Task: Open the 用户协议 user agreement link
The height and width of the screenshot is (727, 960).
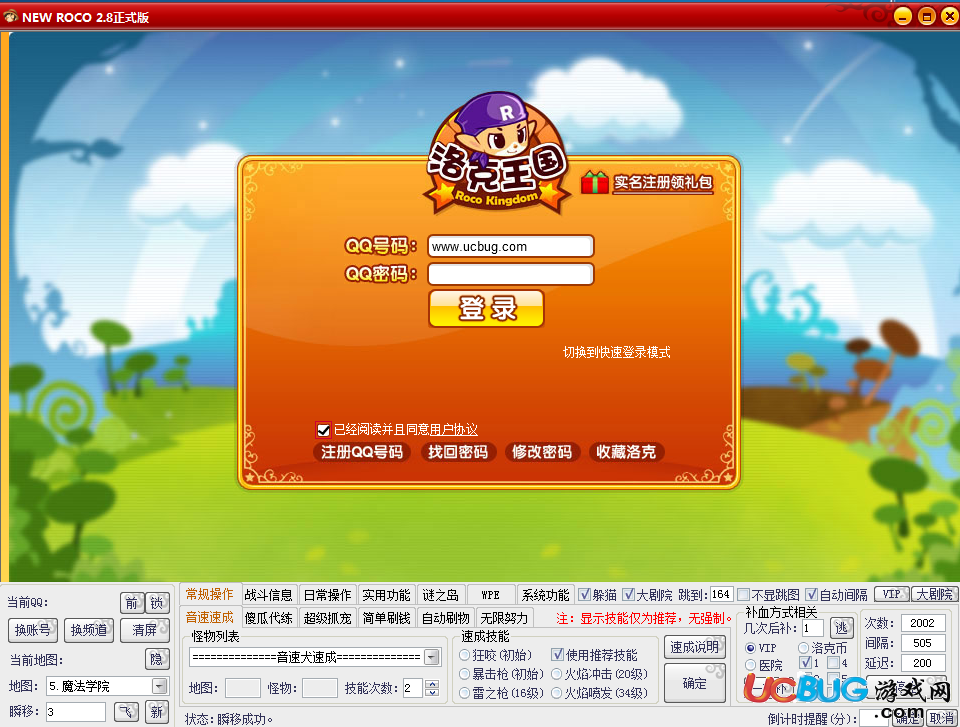Action: coord(453,429)
